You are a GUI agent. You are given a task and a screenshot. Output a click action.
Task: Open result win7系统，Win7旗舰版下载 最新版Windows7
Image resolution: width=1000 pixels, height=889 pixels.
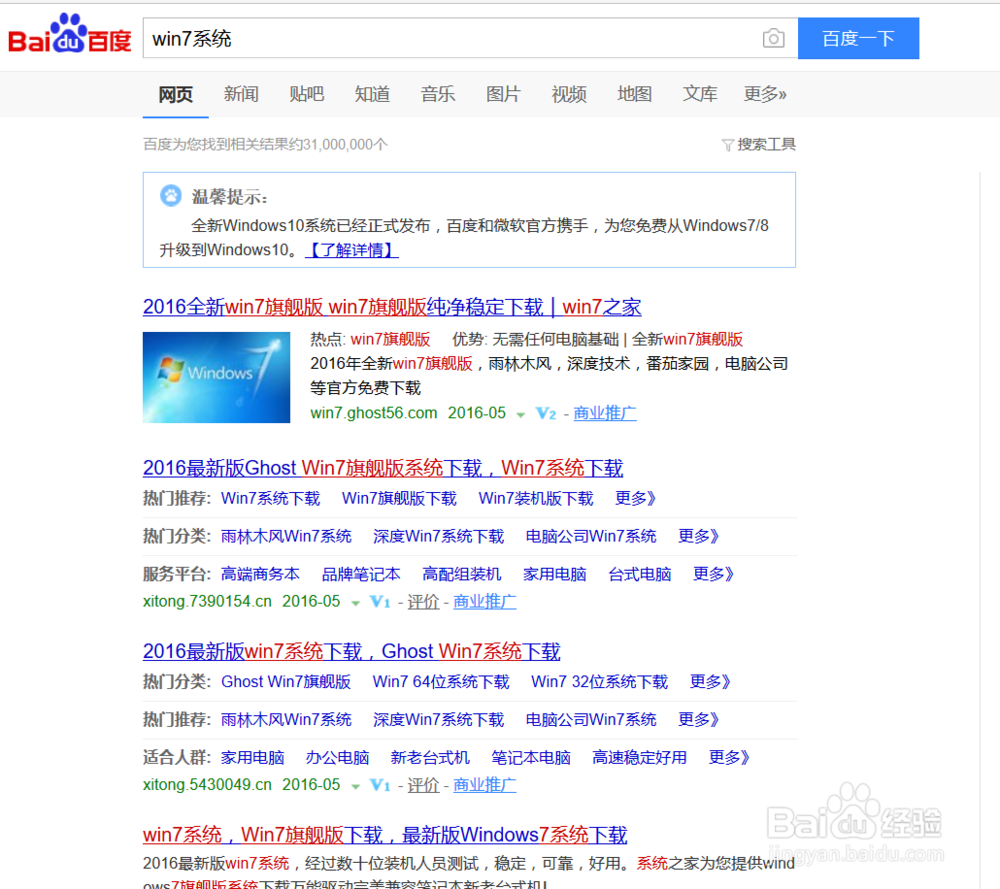pos(385,835)
